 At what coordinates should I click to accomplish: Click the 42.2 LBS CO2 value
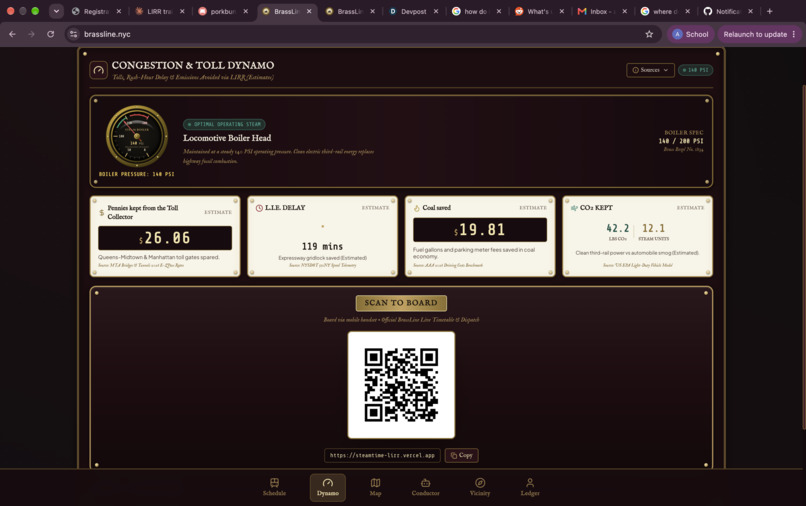(x=617, y=228)
